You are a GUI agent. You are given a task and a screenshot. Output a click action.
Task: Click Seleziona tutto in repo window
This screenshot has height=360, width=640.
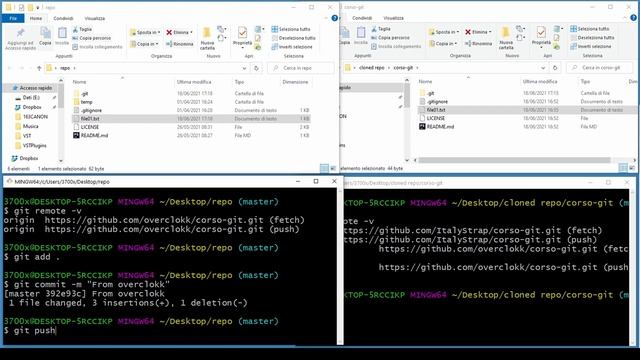(x=291, y=29)
